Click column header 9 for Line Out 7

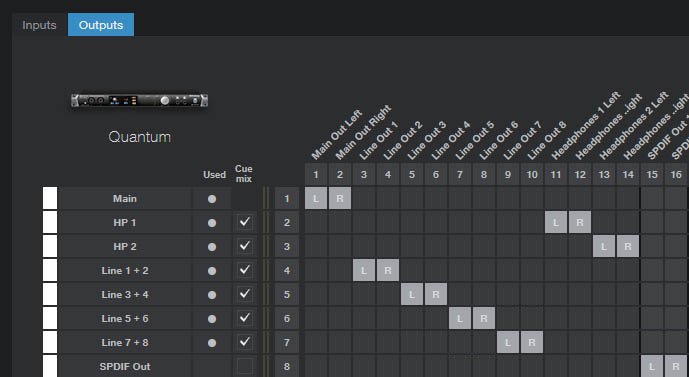point(508,174)
